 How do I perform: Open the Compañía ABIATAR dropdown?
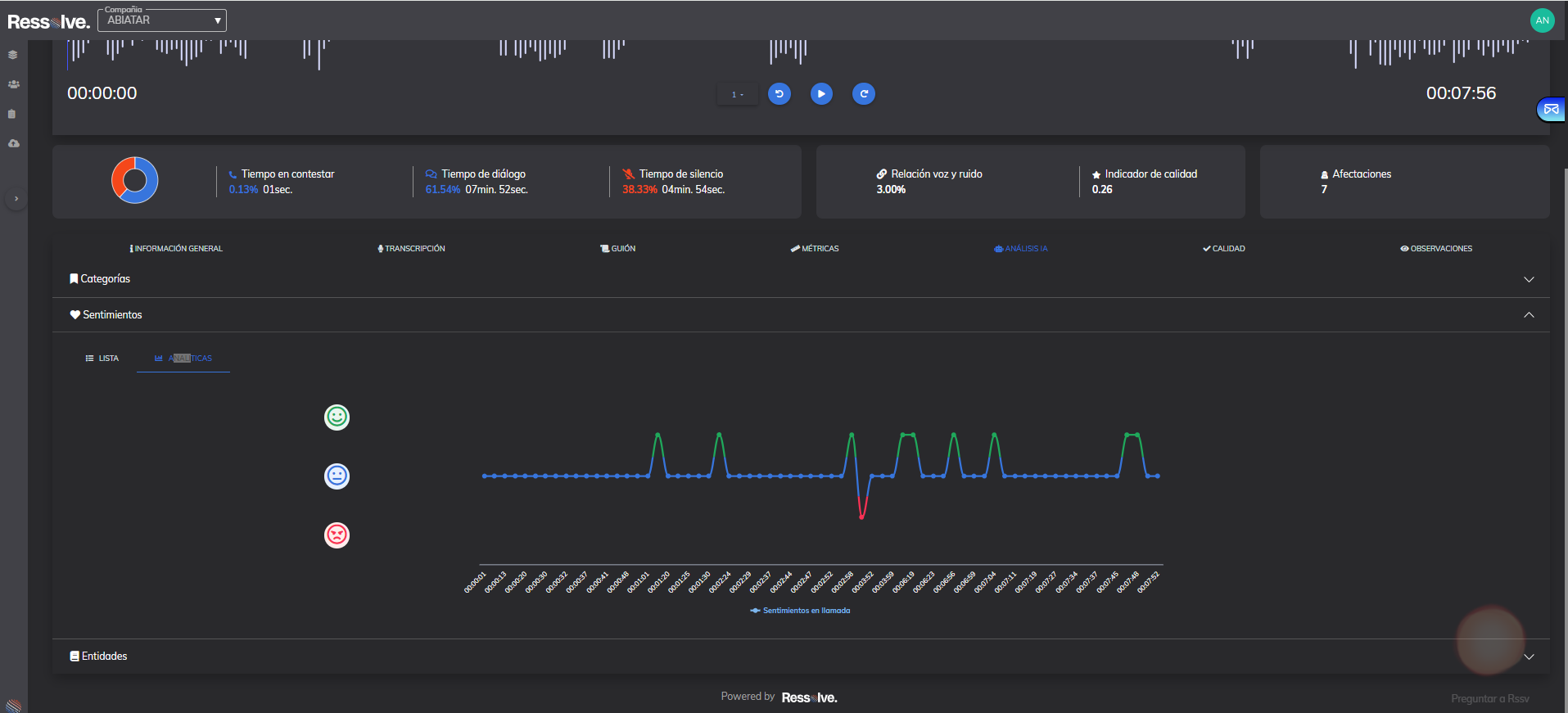(162, 20)
